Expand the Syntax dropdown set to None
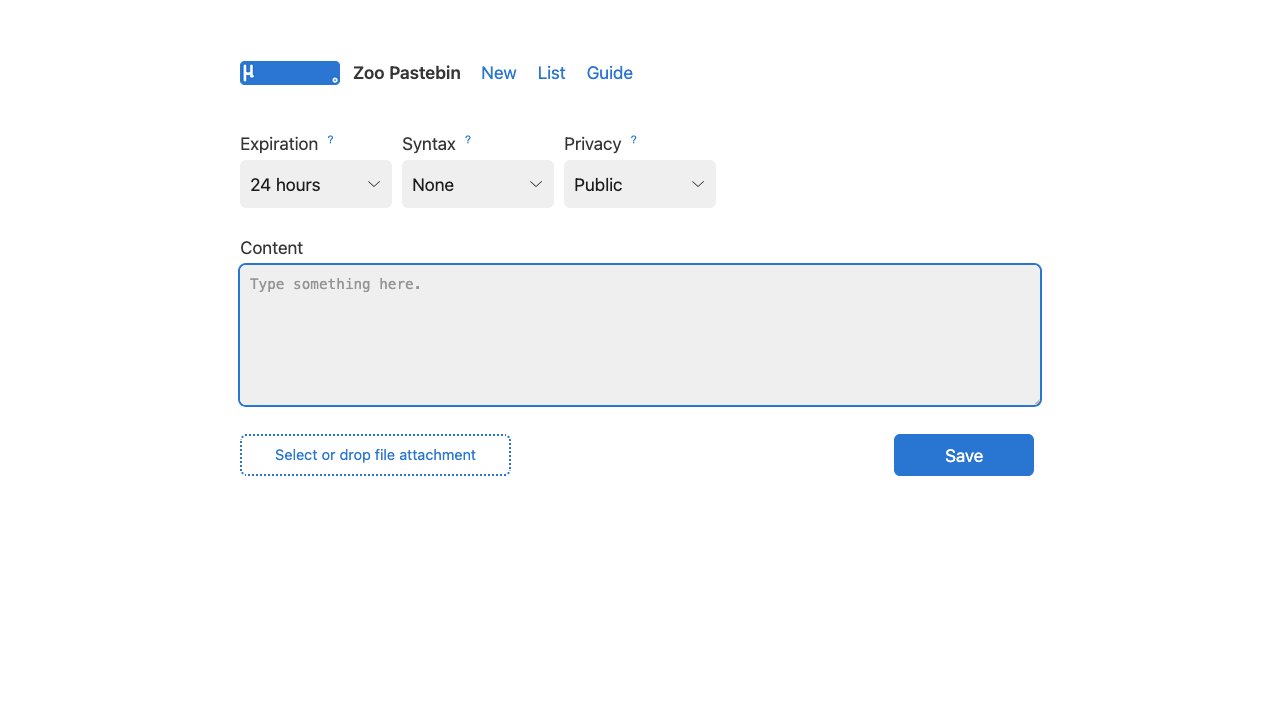Viewport: 1280px width, 720px height. point(477,185)
